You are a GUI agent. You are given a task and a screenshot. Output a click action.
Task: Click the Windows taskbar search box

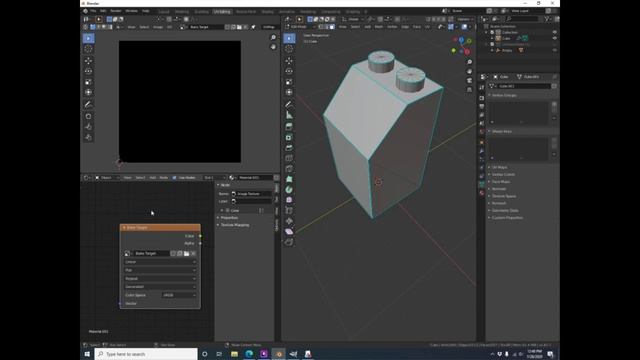pos(146,354)
